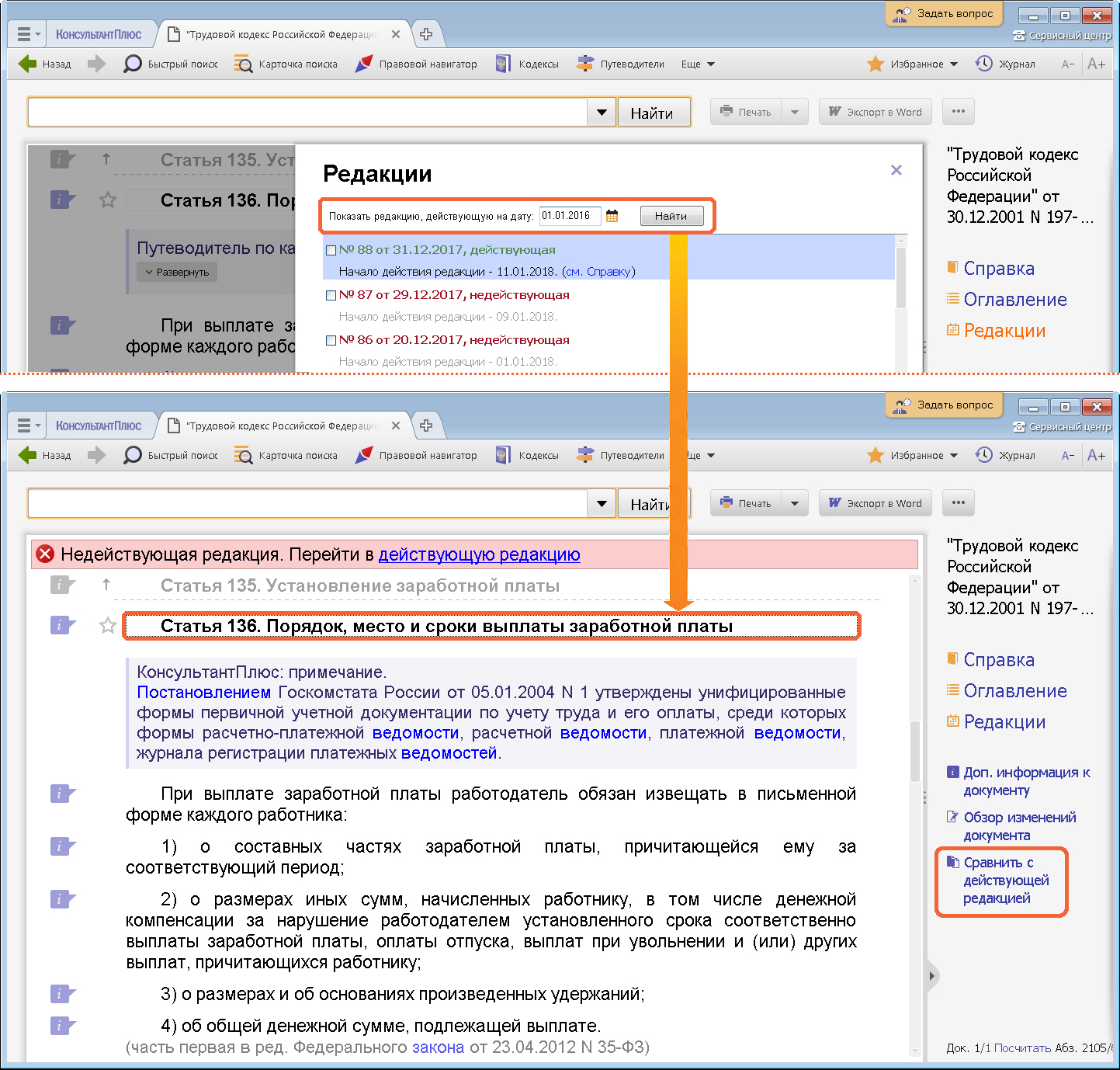
Task: Open Быстрый поиск in the upper window
Action: tap(171, 64)
